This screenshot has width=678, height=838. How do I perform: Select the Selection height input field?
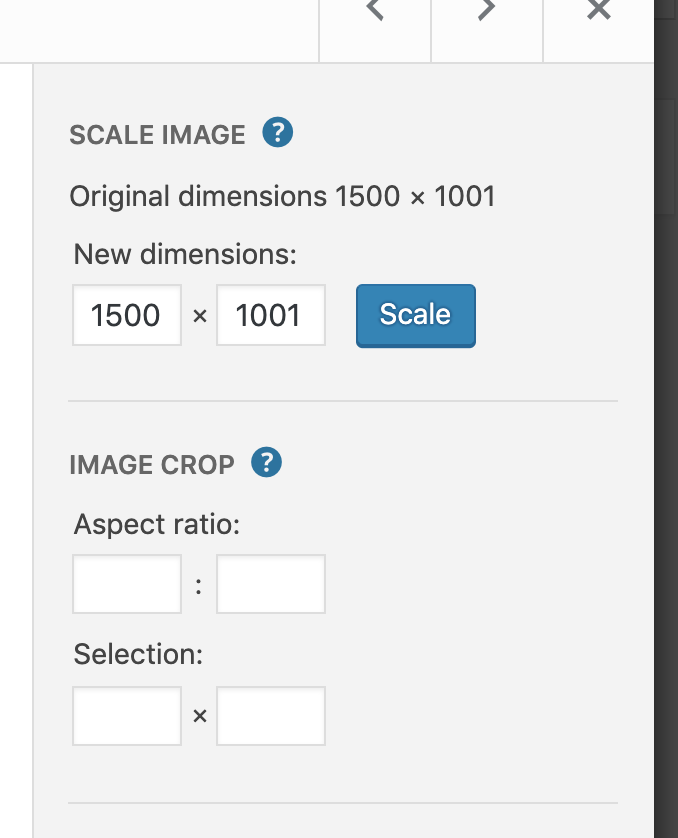pos(270,716)
